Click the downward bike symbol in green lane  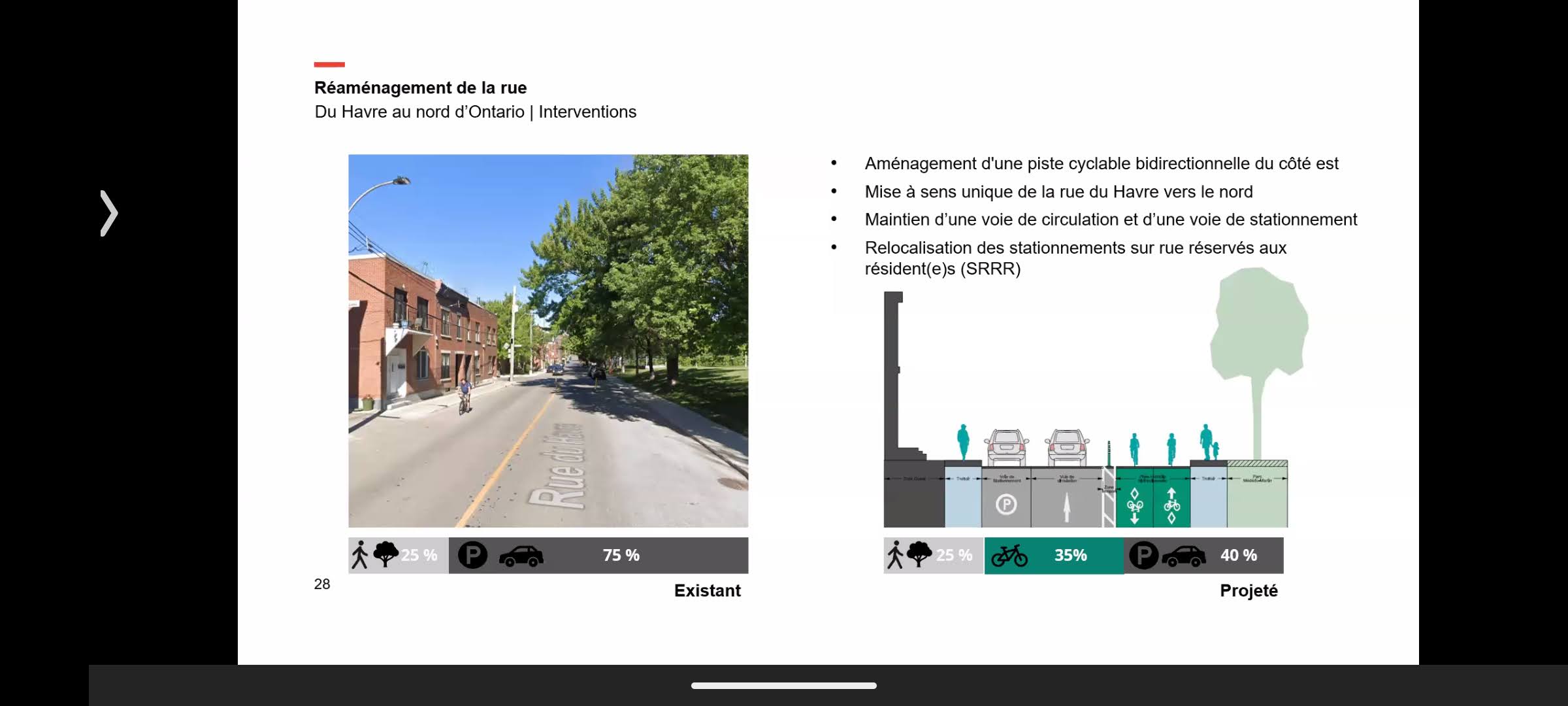click(1135, 506)
